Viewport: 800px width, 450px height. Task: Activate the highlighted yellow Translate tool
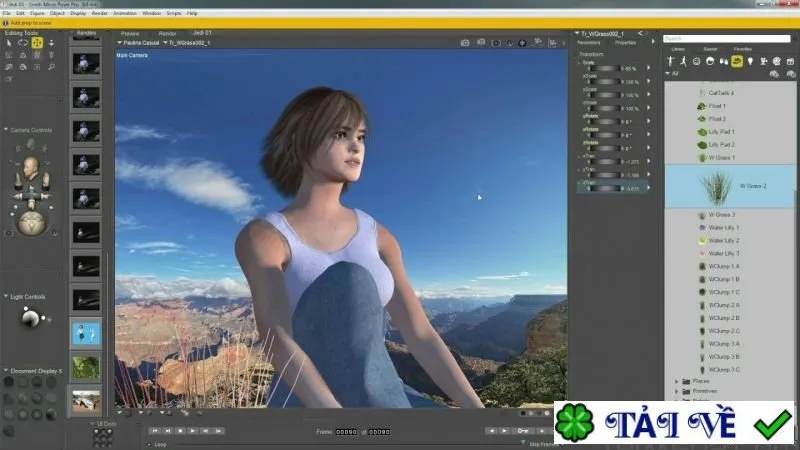click(37, 43)
